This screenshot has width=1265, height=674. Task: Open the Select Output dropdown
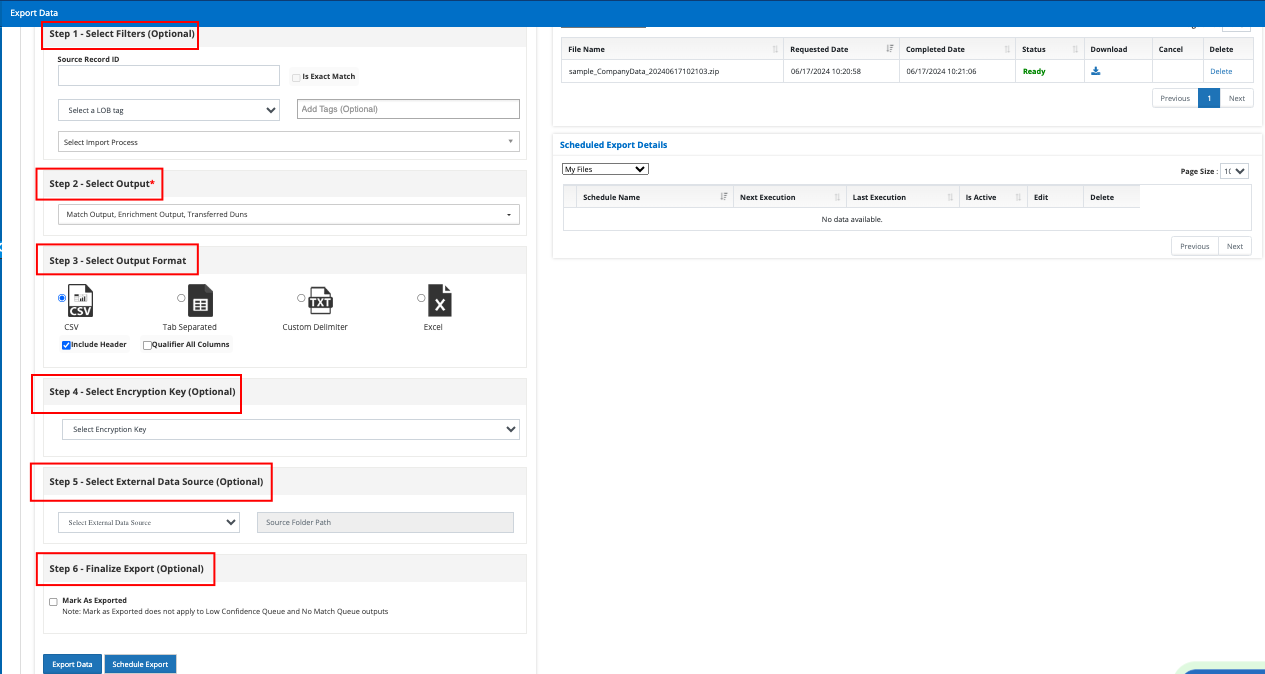pos(289,214)
